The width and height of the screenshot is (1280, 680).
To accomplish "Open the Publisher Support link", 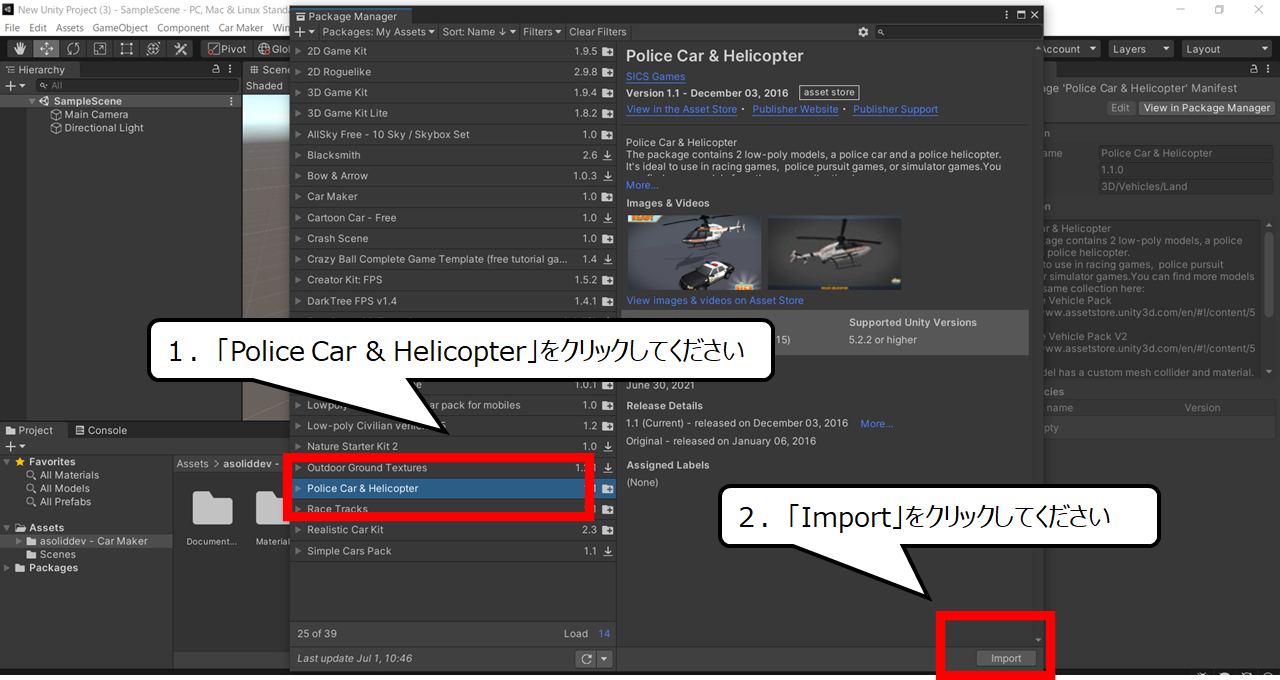I will click(x=895, y=109).
